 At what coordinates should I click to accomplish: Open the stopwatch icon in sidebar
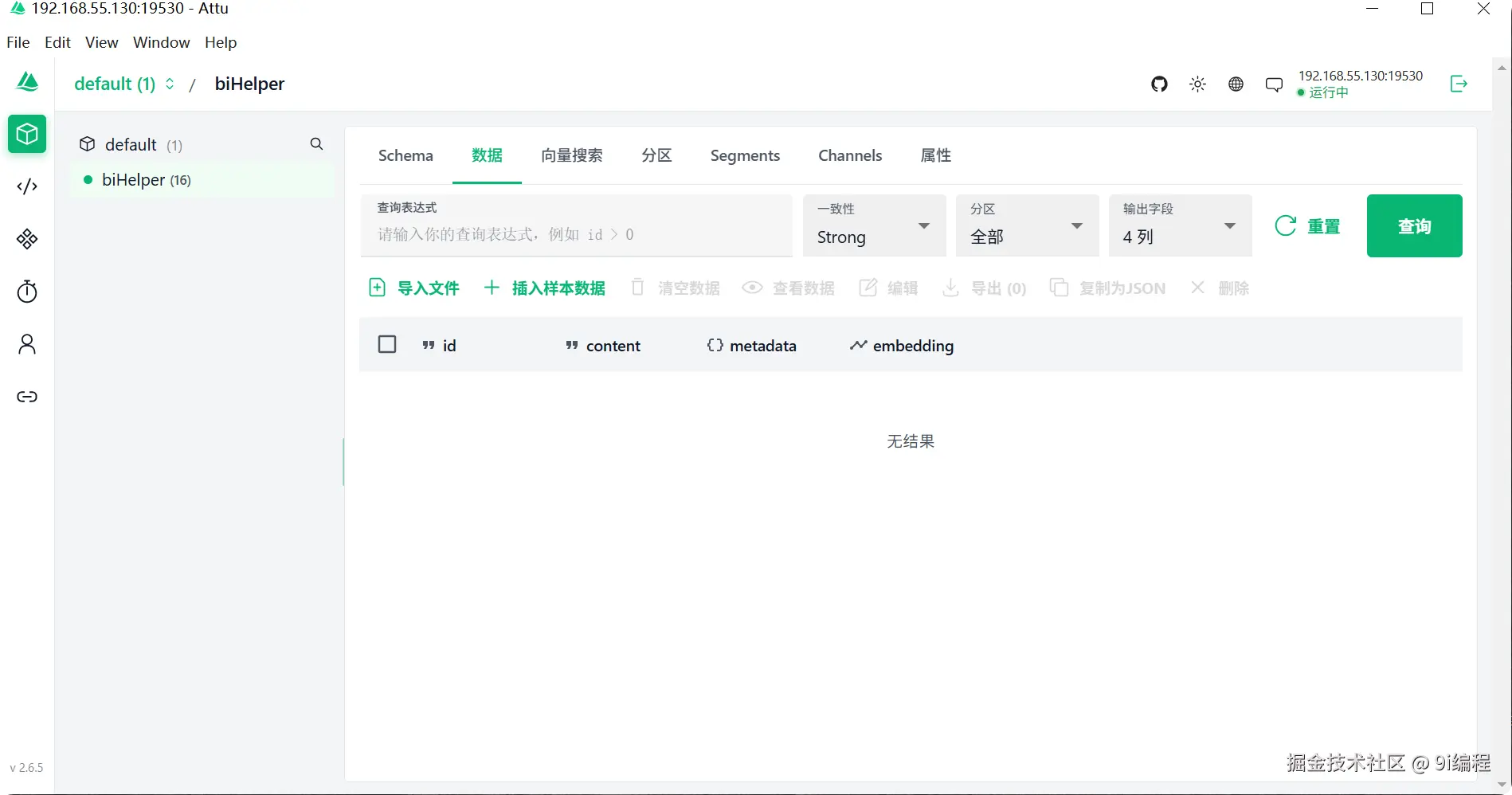27,292
